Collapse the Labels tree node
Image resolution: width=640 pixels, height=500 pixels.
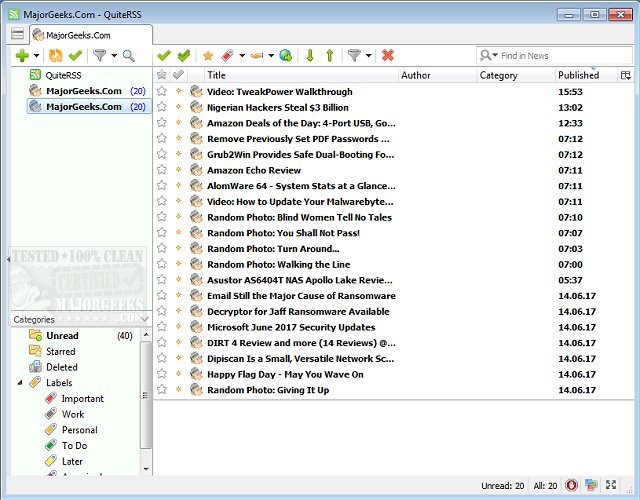[x=21, y=383]
